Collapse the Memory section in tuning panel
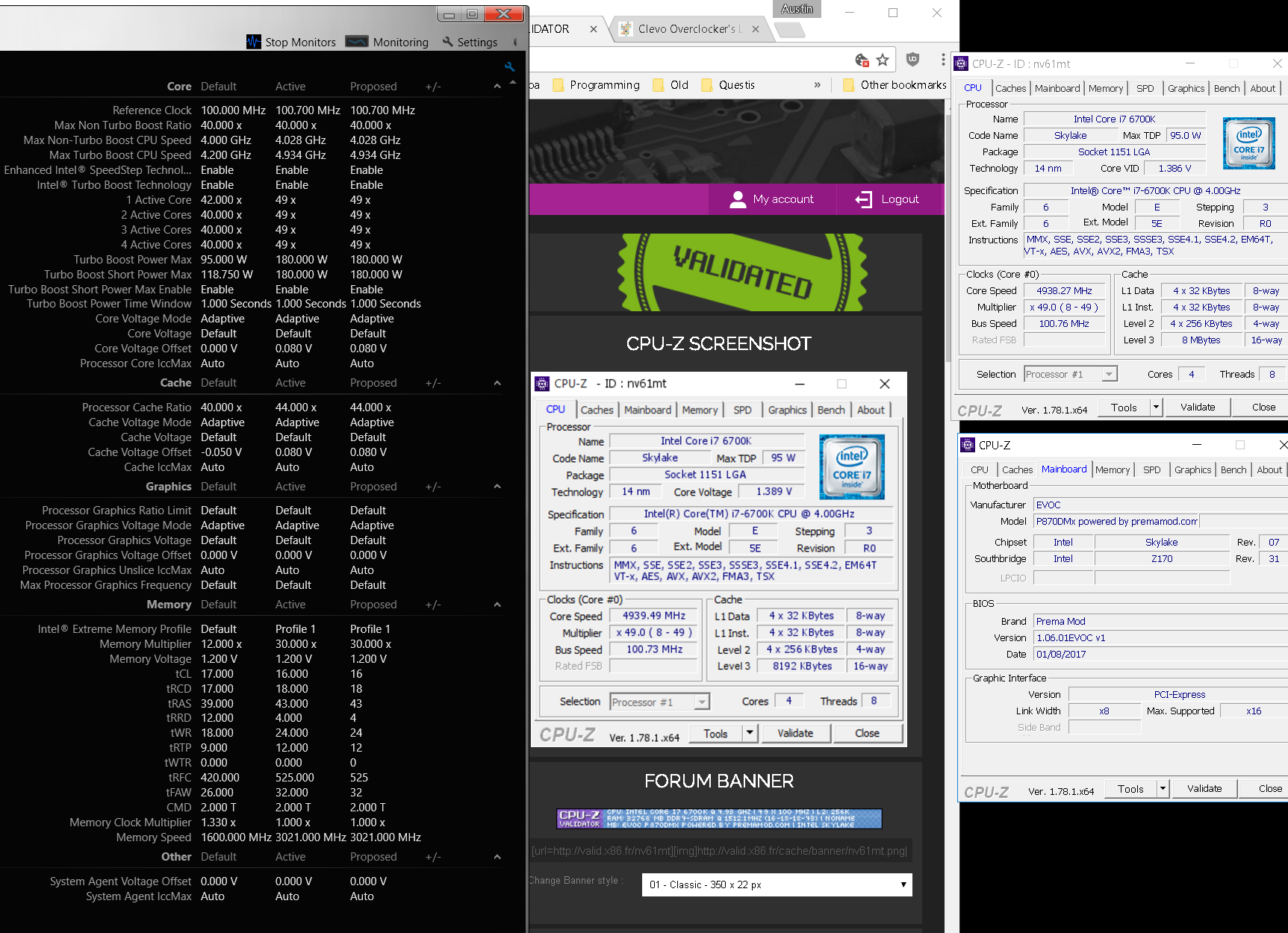Image resolution: width=1288 pixels, height=933 pixels. (x=497, y=605)
